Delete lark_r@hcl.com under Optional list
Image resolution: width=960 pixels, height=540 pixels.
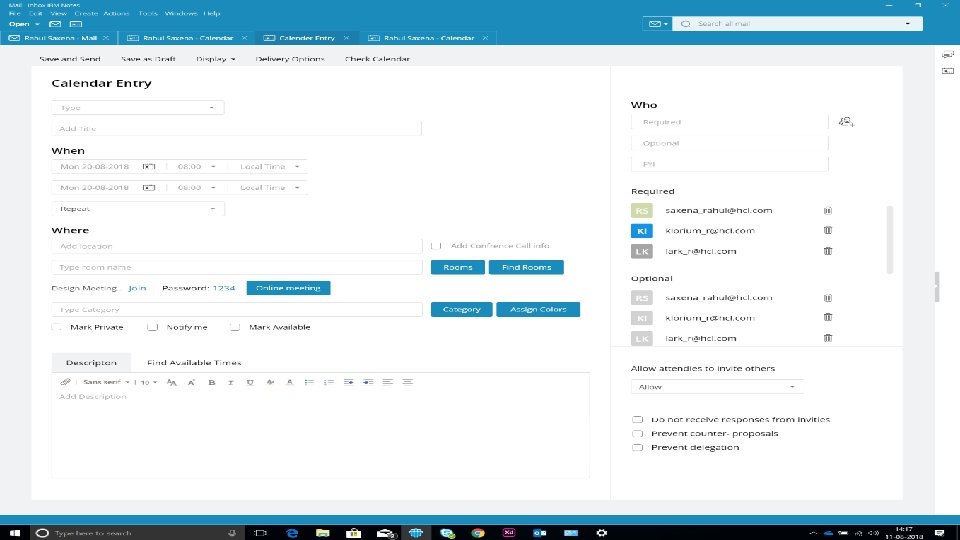(828, 338)
